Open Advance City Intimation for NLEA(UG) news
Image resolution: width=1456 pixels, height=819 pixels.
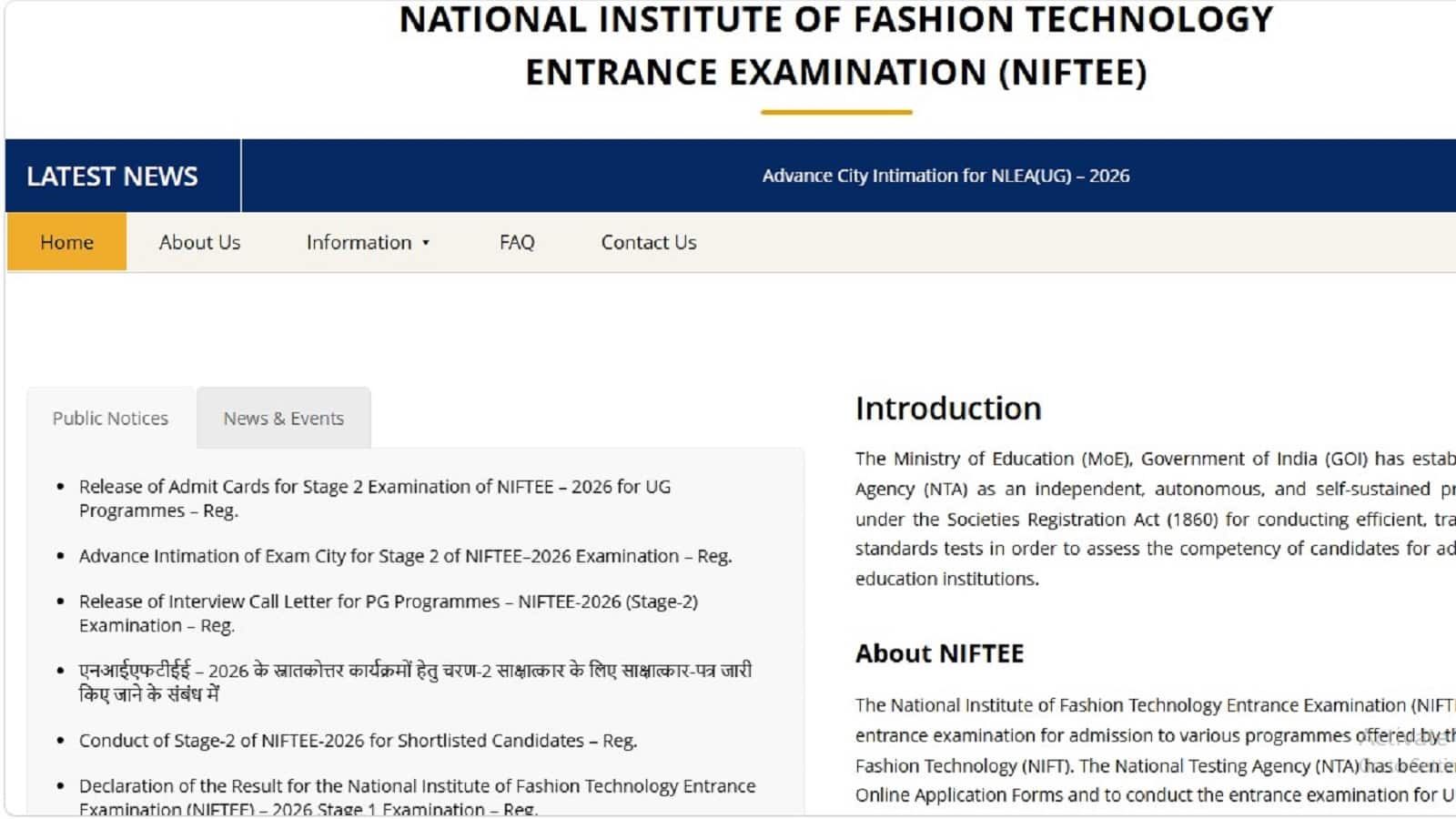945,176
